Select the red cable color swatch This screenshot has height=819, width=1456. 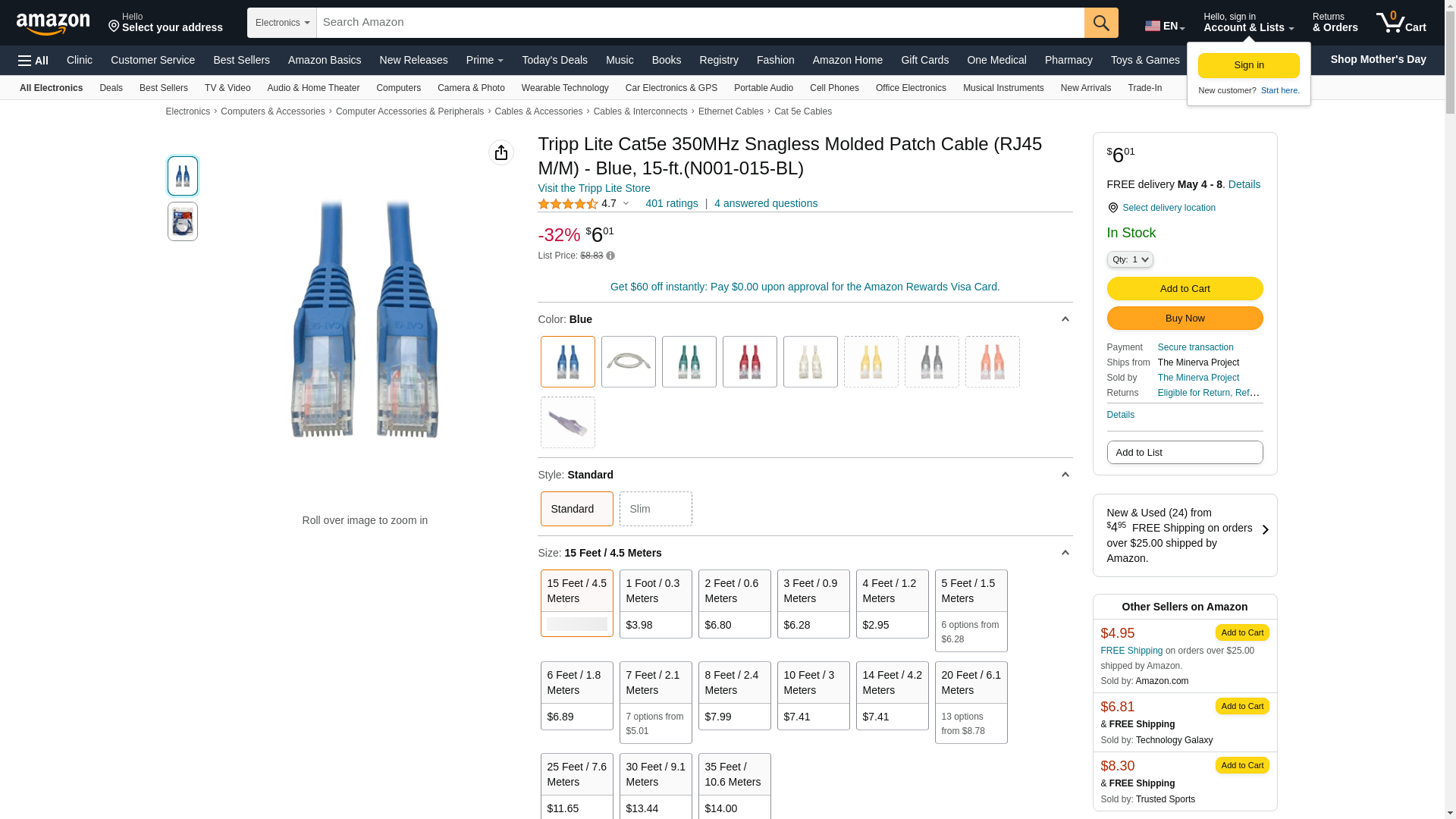749,362
